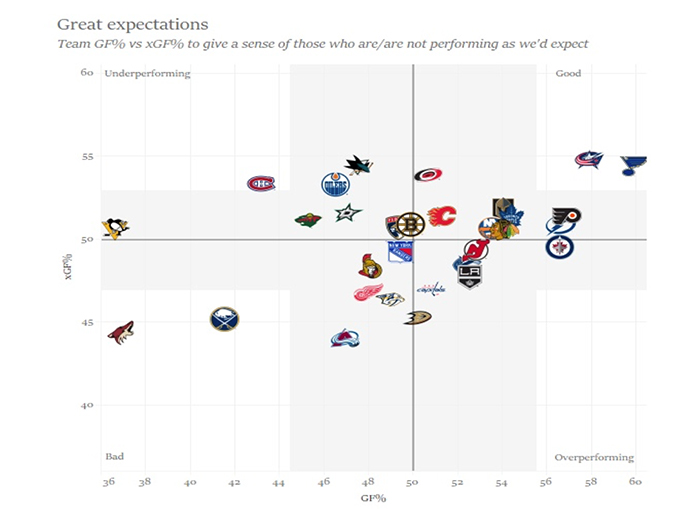The image size is (700, 509).
Task: Select the Calgary Flames logo
Action: [442, 217]
